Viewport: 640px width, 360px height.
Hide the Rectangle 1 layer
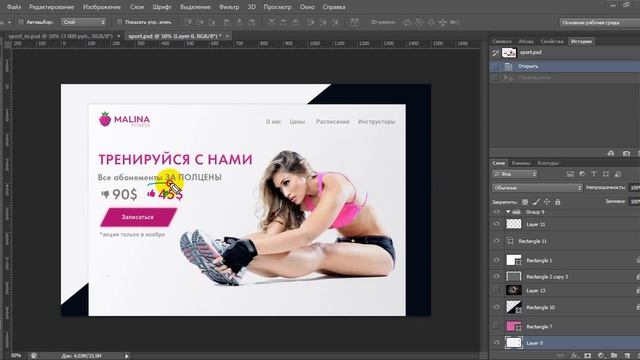pos(496,260)
